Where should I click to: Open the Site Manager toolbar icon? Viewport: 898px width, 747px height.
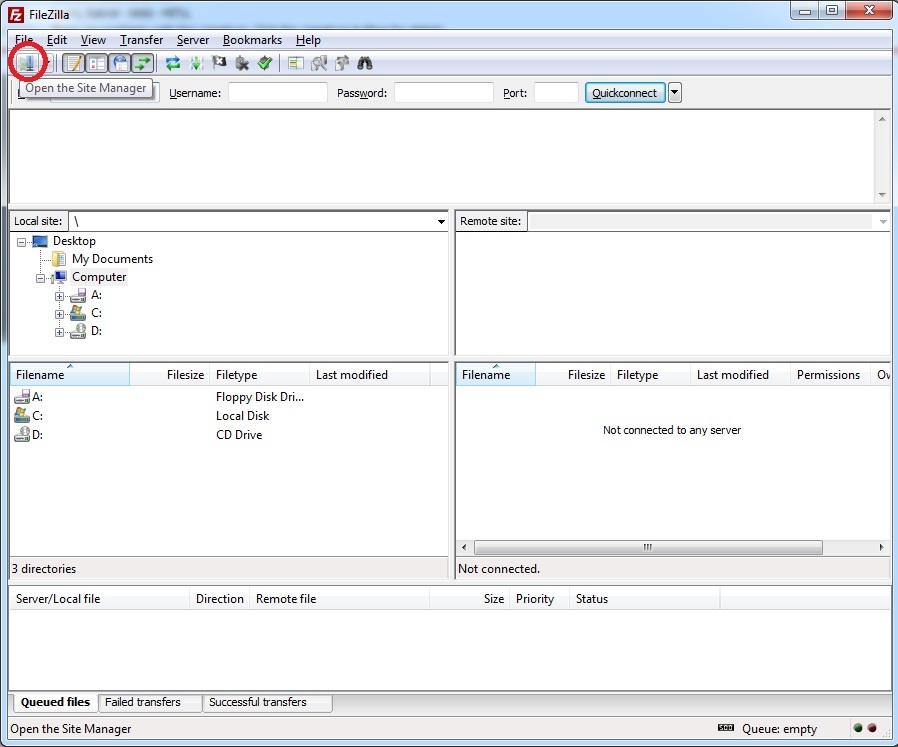click(26, 62)
